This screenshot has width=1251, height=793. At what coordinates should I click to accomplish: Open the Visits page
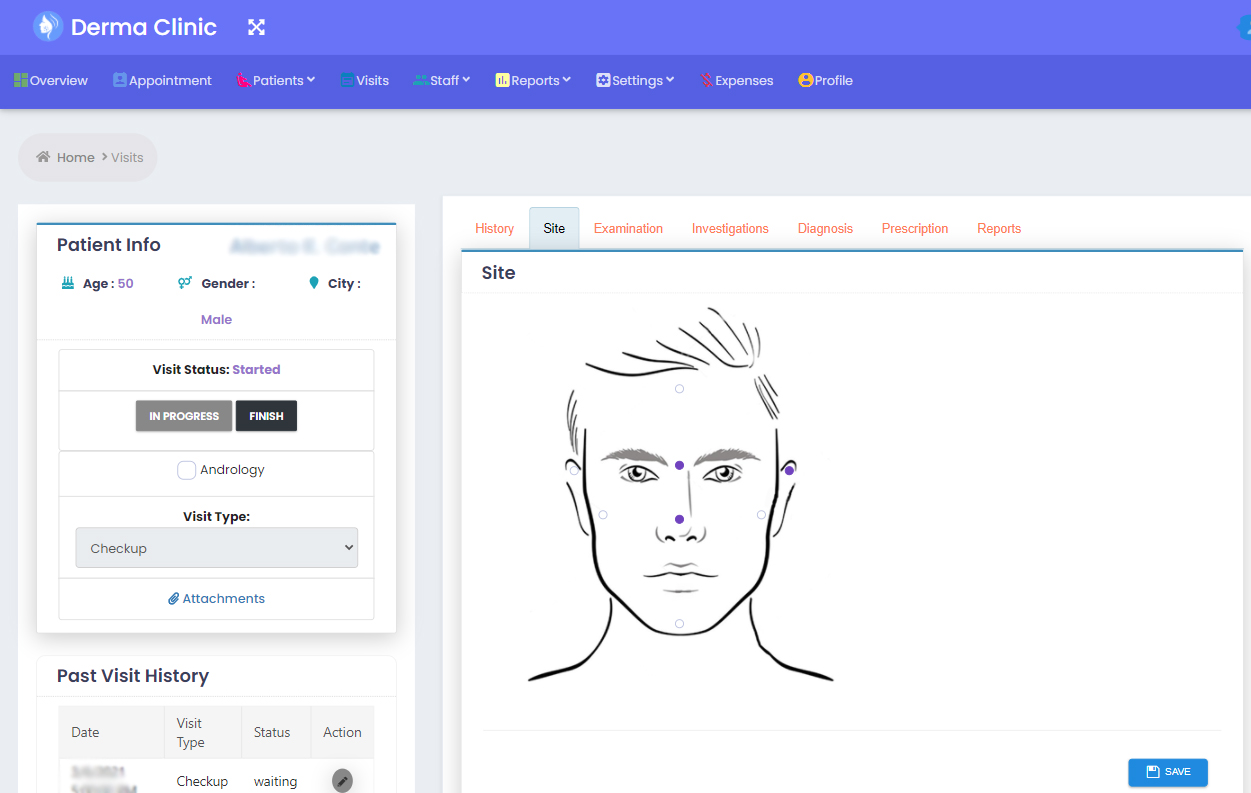[365, 80]
